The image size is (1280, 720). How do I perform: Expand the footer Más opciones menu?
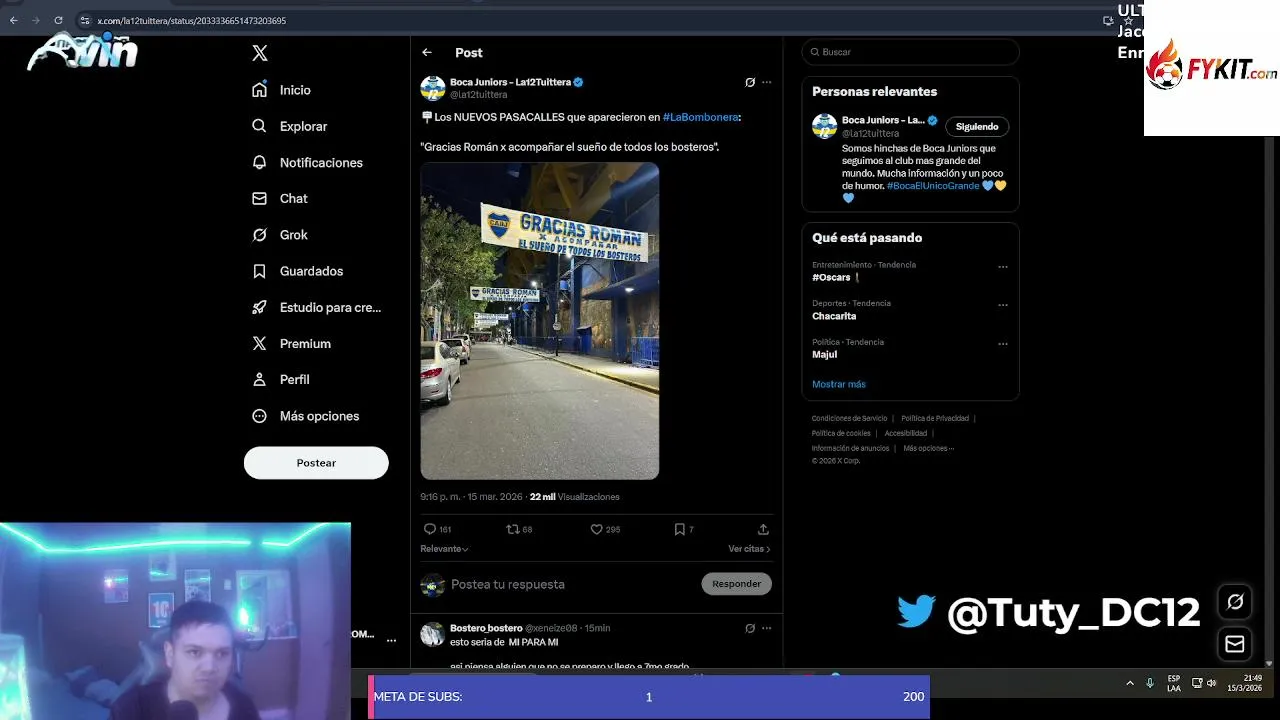[x=928, y=448]
